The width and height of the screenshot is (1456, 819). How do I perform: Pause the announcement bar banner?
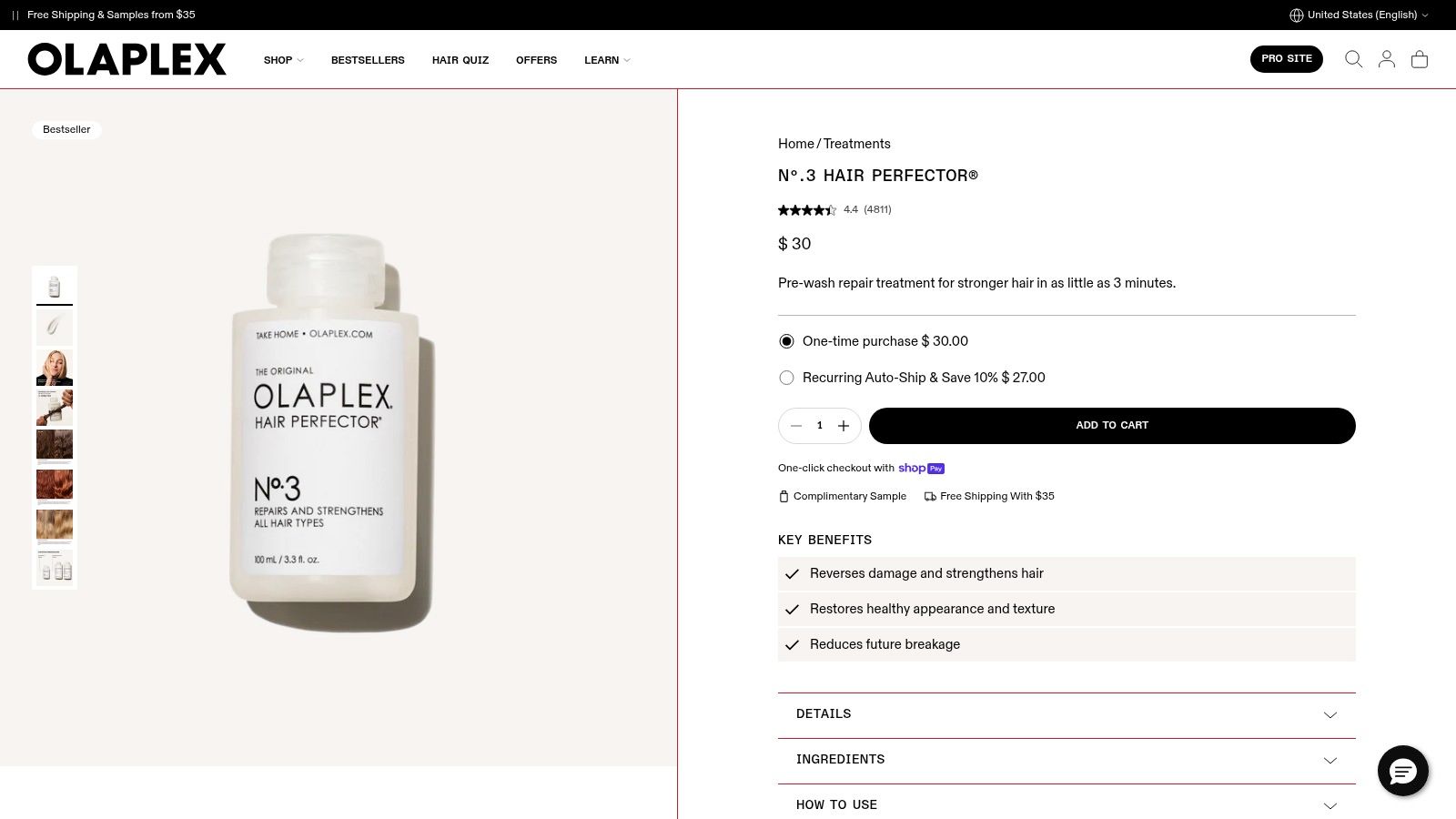tap(15, 15)
